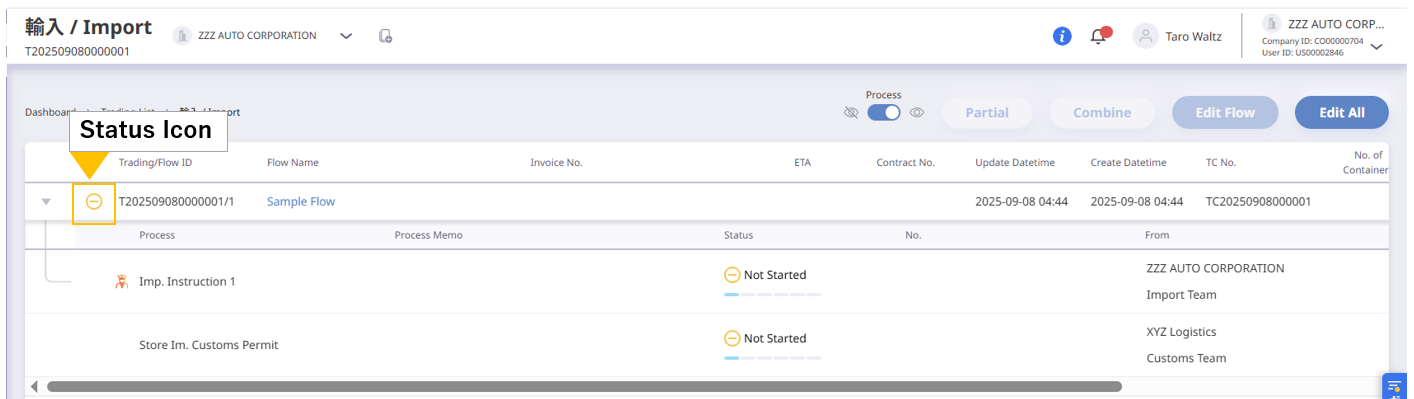Image resolution: width=1414 pixels, height=399 pixels.
Task: Open the notifications bell
Action: tap(1099, 36)
